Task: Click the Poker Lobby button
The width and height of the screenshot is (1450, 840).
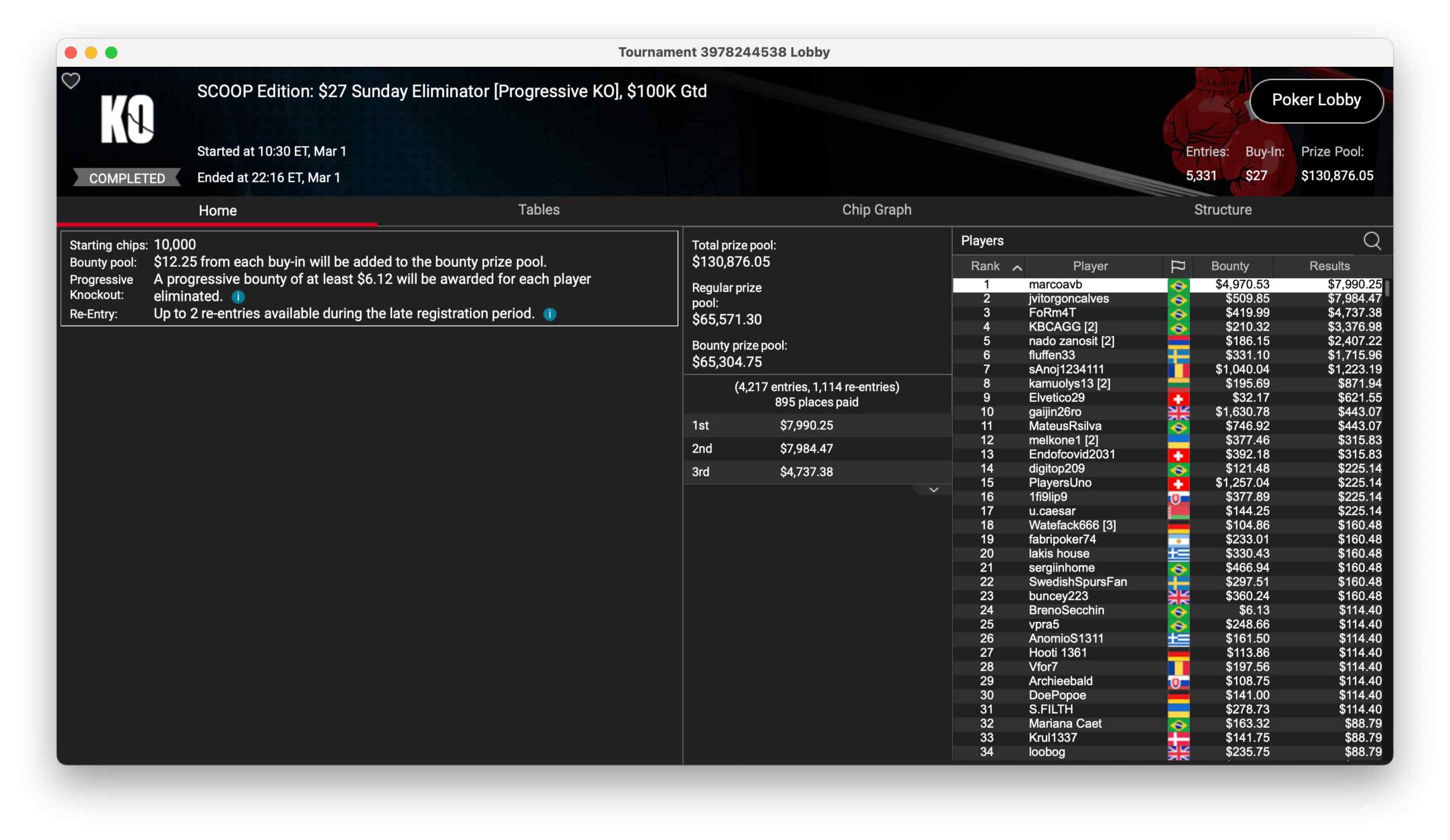Action: click(x=1315, y=100)
